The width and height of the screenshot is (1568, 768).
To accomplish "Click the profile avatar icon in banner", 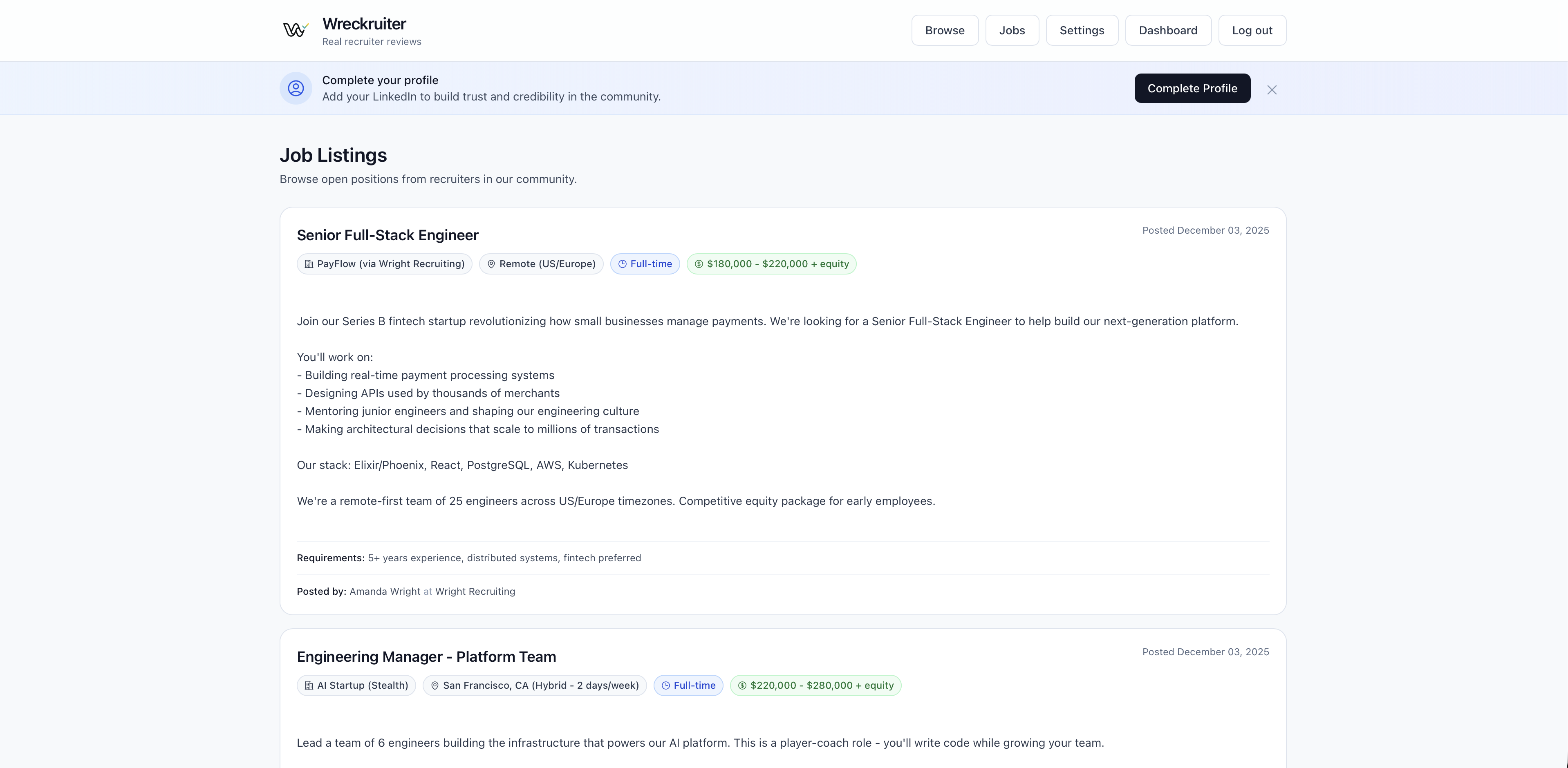I will click(296, 88).
